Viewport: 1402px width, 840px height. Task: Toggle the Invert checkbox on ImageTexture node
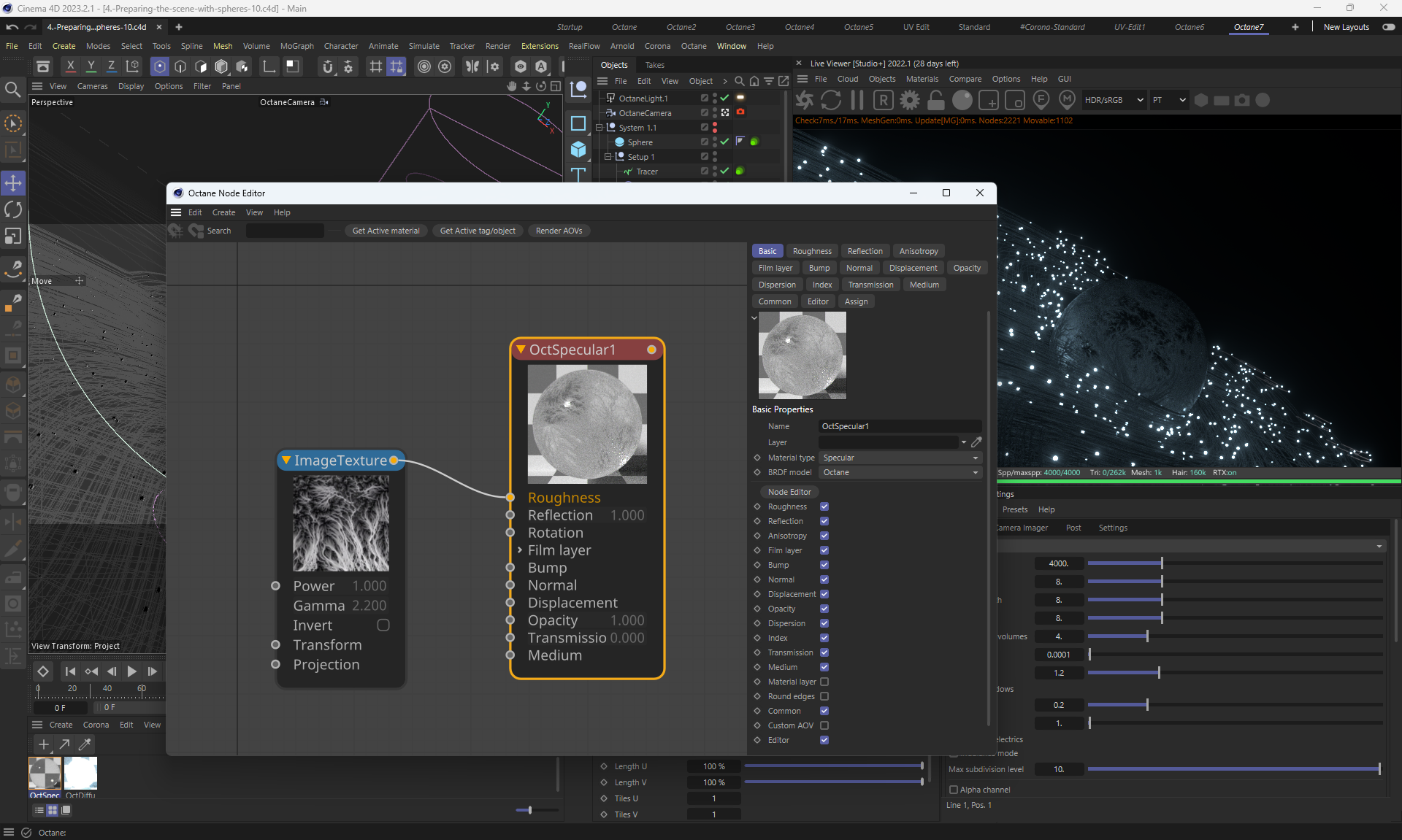383,625
